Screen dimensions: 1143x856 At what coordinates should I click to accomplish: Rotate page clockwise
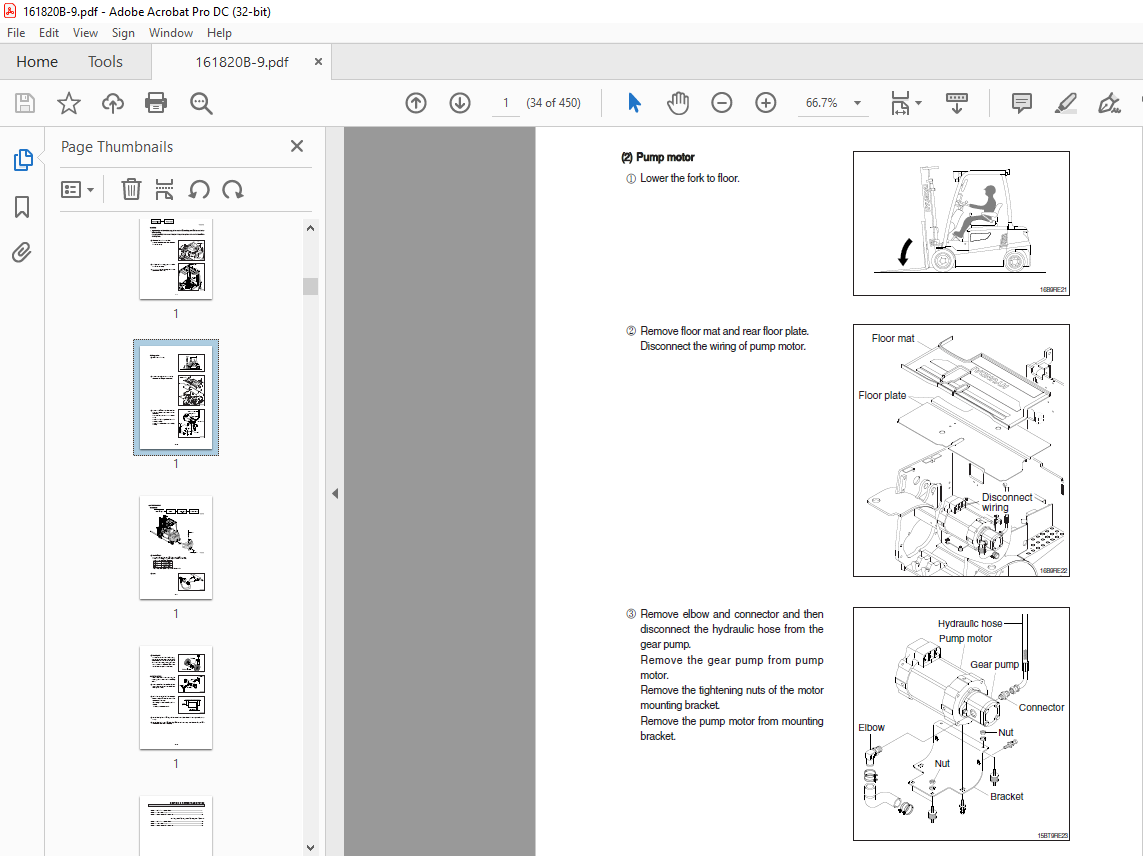(x=233, y=190)
